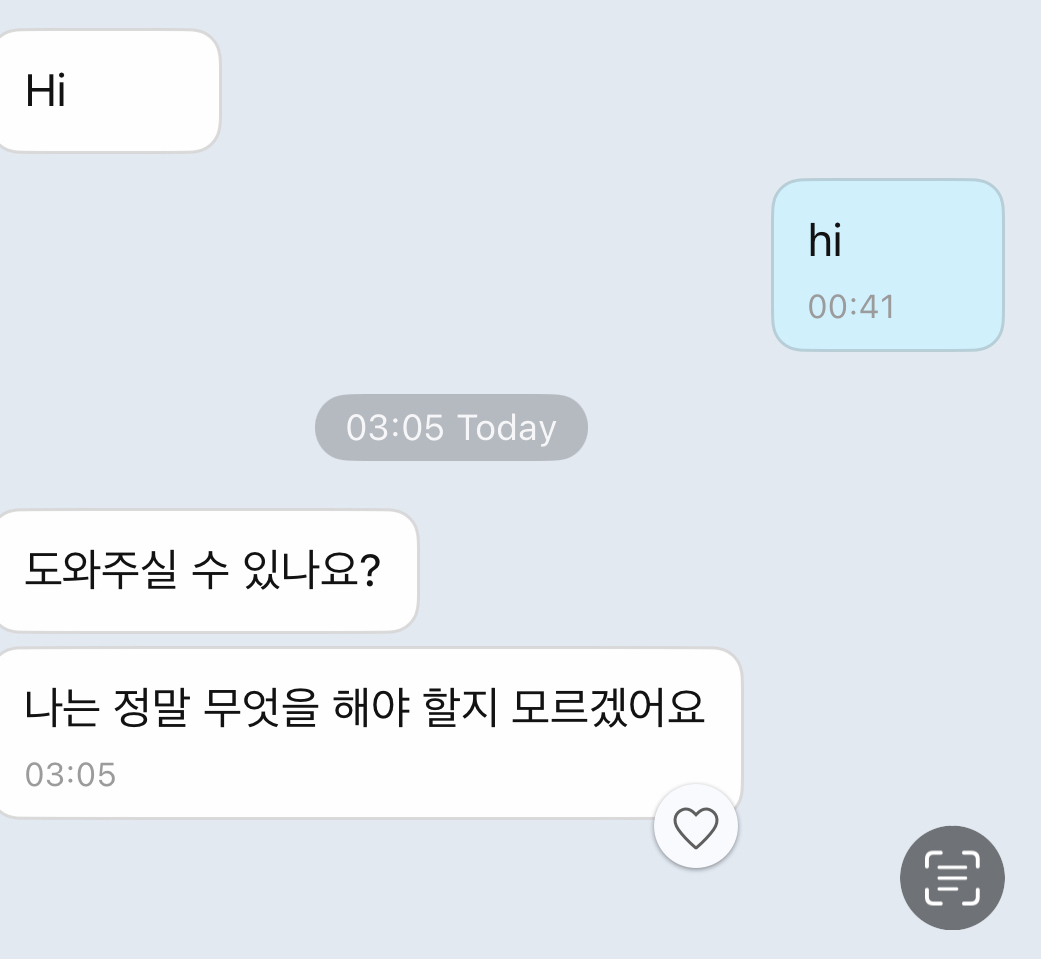Click the 03:05 timestamp under last message
Viewport: 1041px width, 959px height.
(x=70, y=774)
